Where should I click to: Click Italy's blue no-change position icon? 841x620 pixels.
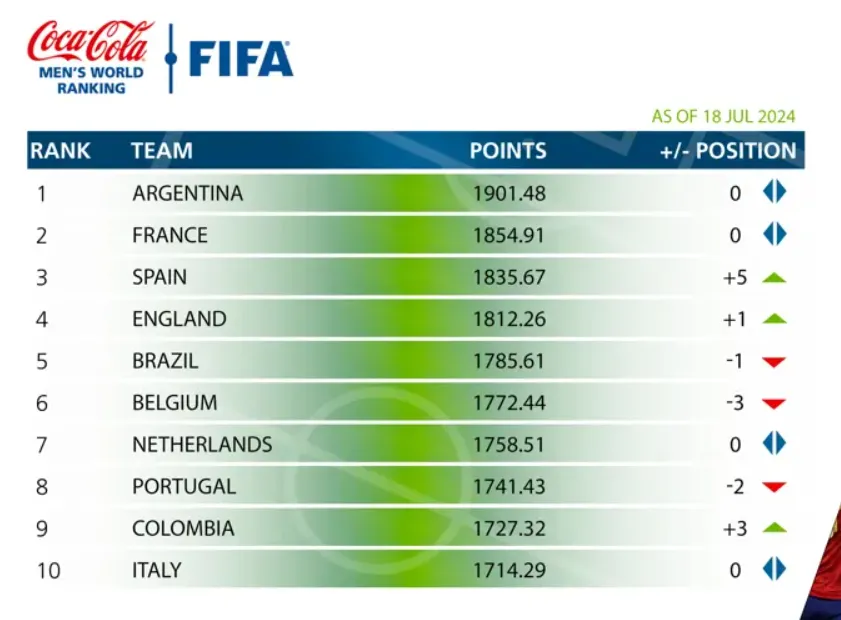coord(774,569)
